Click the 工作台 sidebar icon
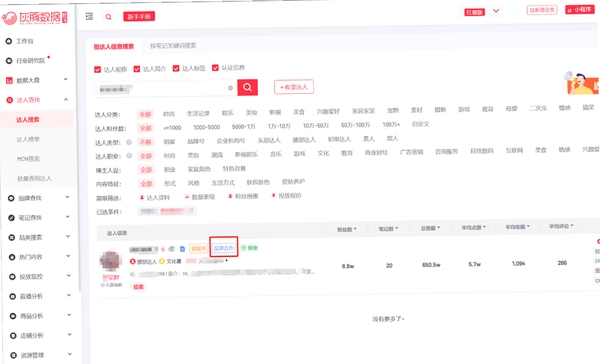The width and height of the screenshot is (600, 364). (x=9, y=41)
